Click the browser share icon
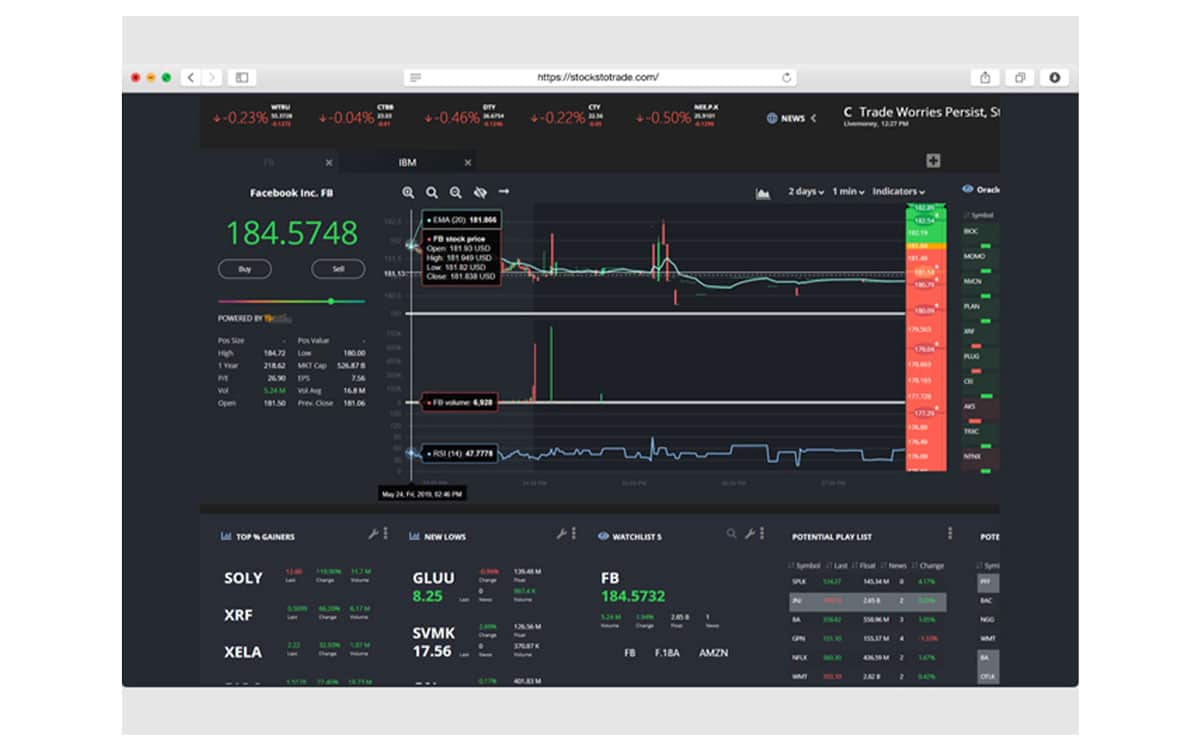The image size is (1200, 750). coord(985,77)
